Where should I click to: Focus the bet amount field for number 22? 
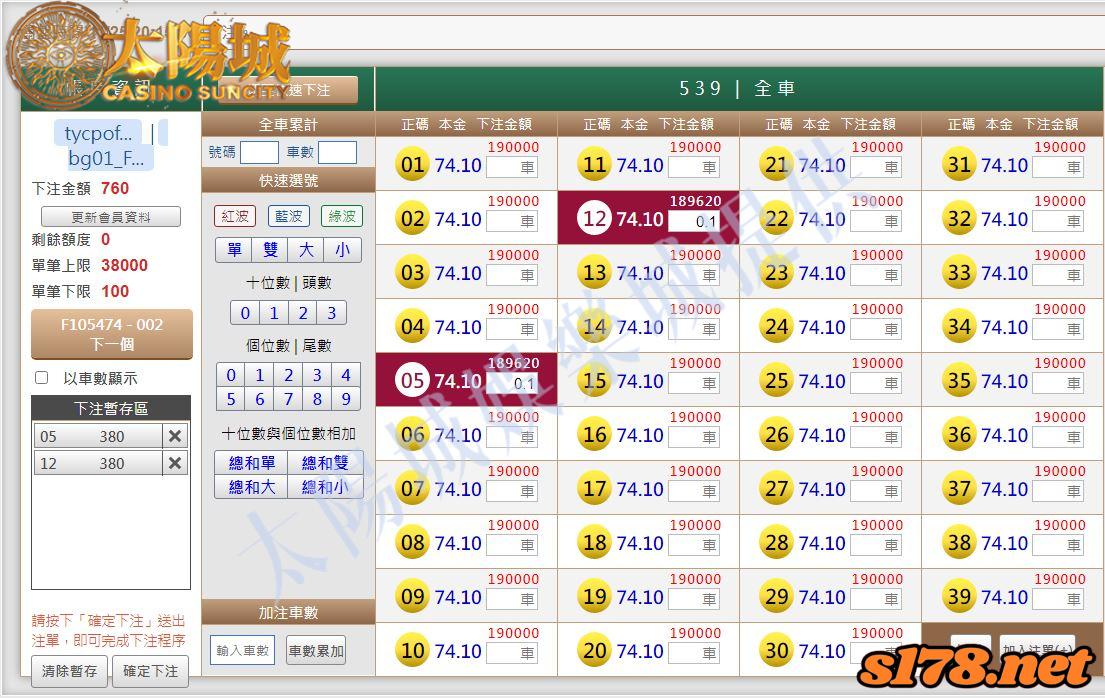pos(876,221)
